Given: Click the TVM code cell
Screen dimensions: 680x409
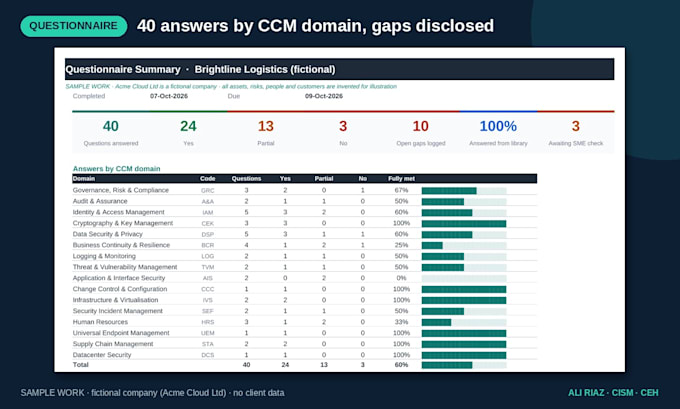Looking at the screenshot, I should (208, 267).
